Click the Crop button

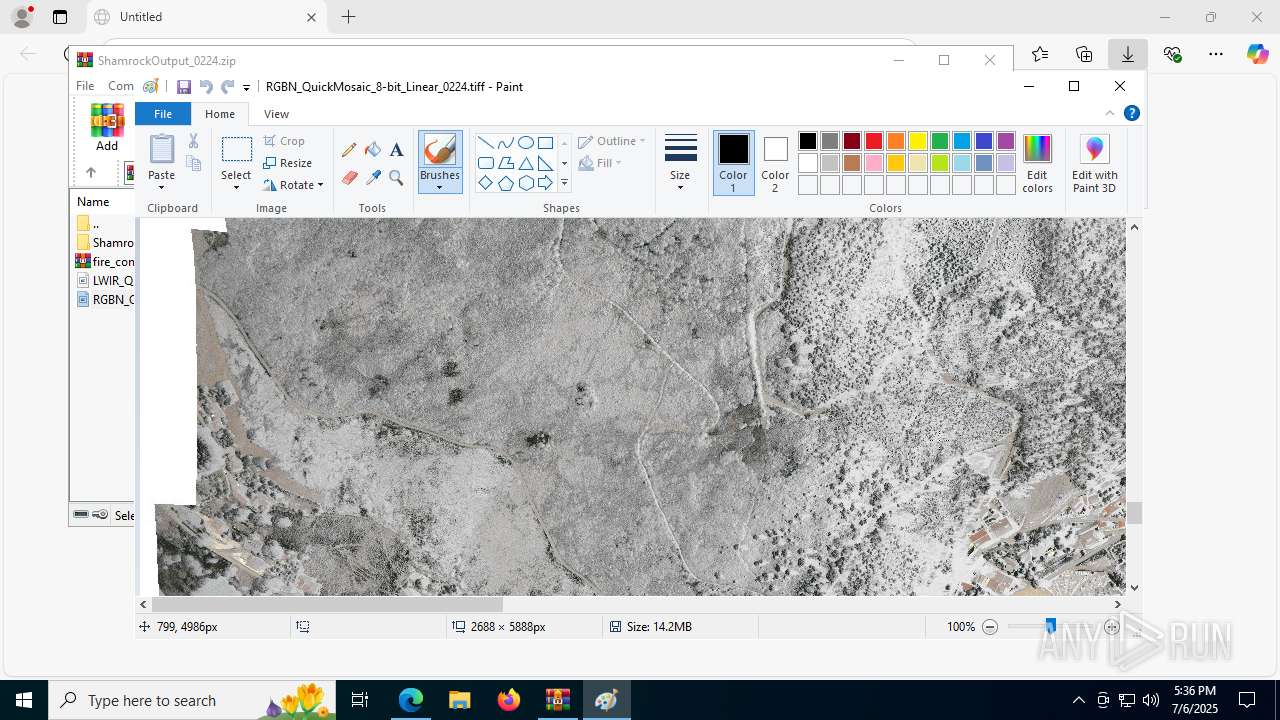pyautogui.click(x=285, y=141)
